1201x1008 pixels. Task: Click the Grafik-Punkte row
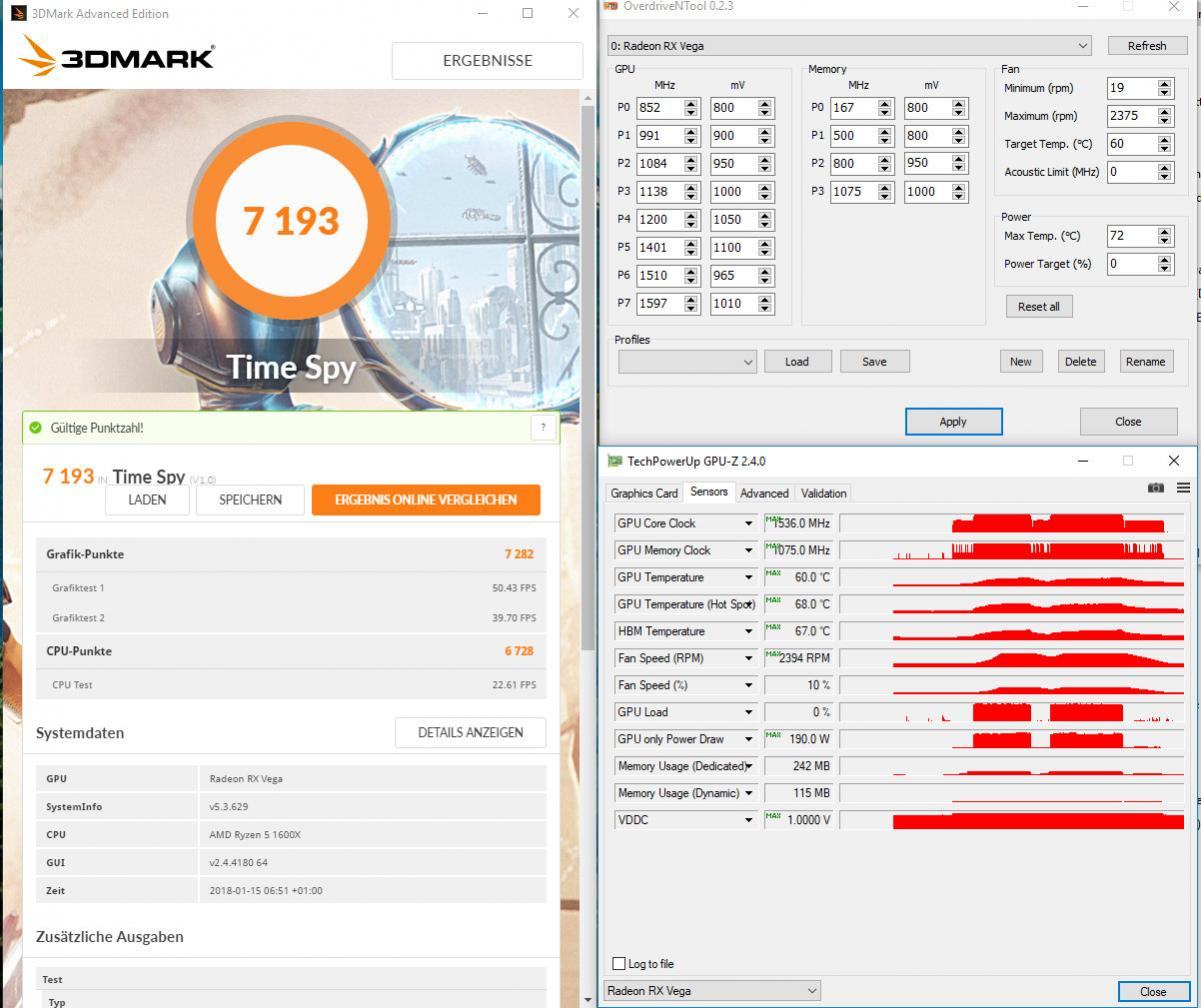pyautogui.click(x=291, y=554)
